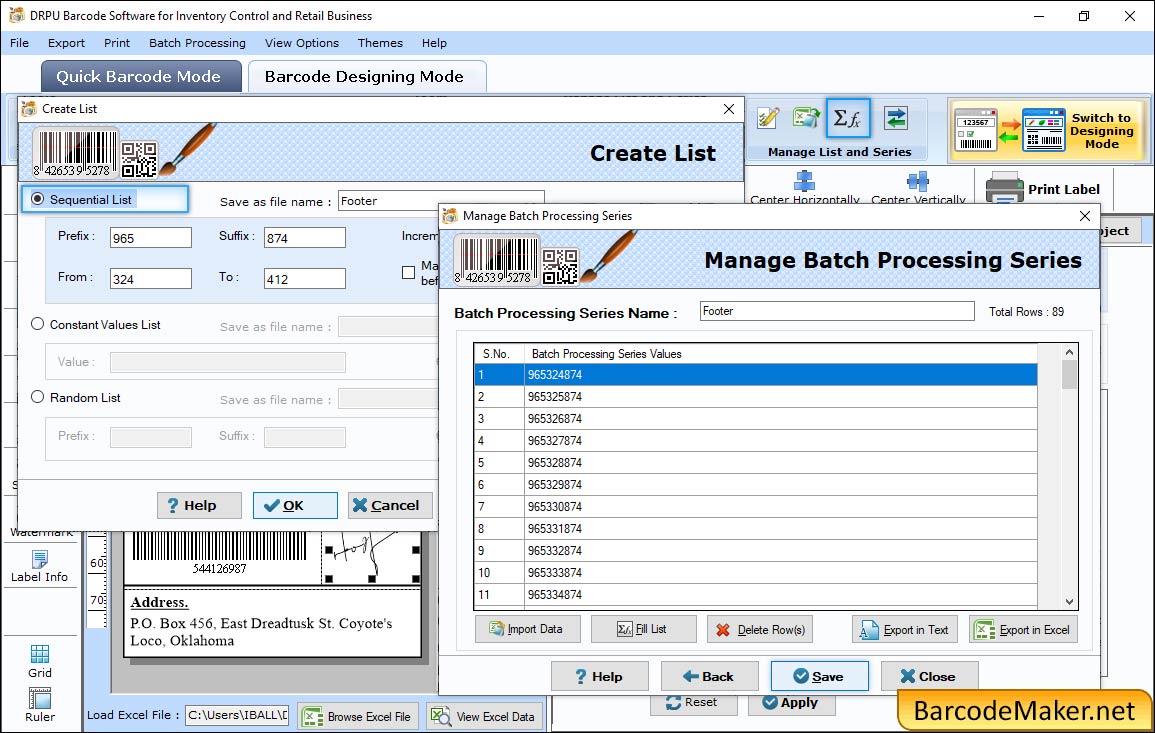The image size is (1155, 733).
Task: Open the Themes menu
Action: pos(380,43)
